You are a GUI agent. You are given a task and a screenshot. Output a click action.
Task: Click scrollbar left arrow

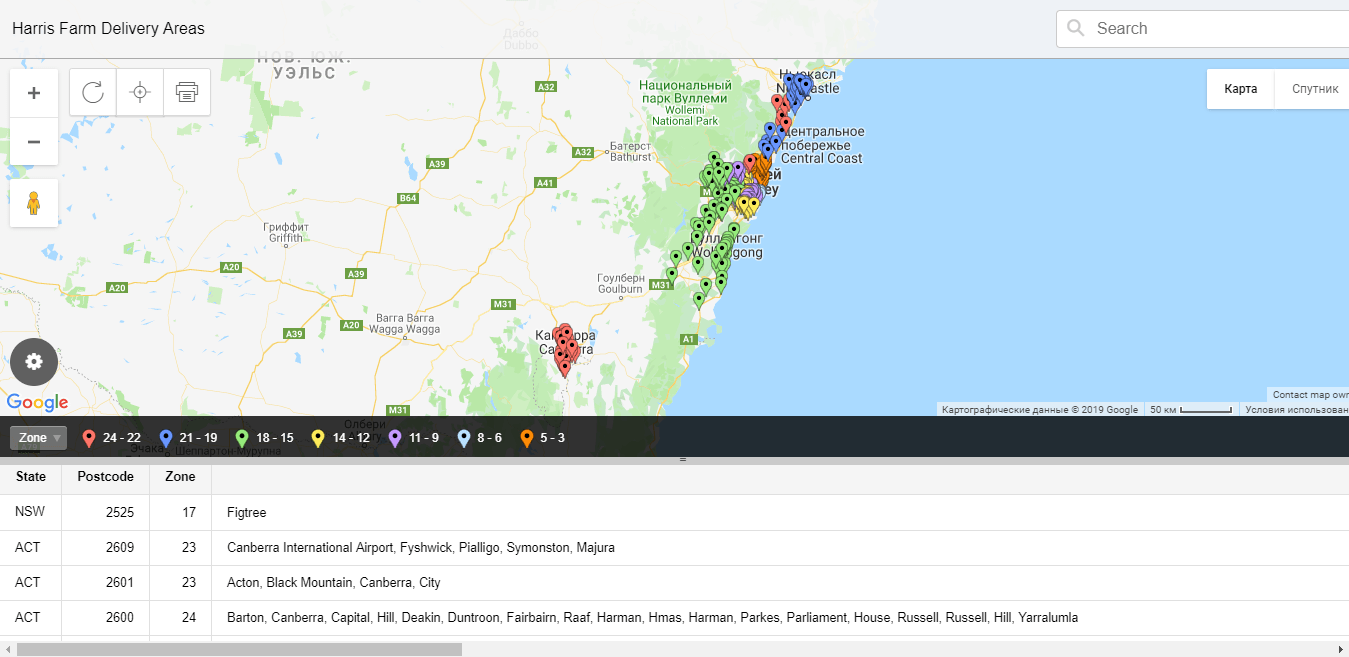tap(8, 649)
